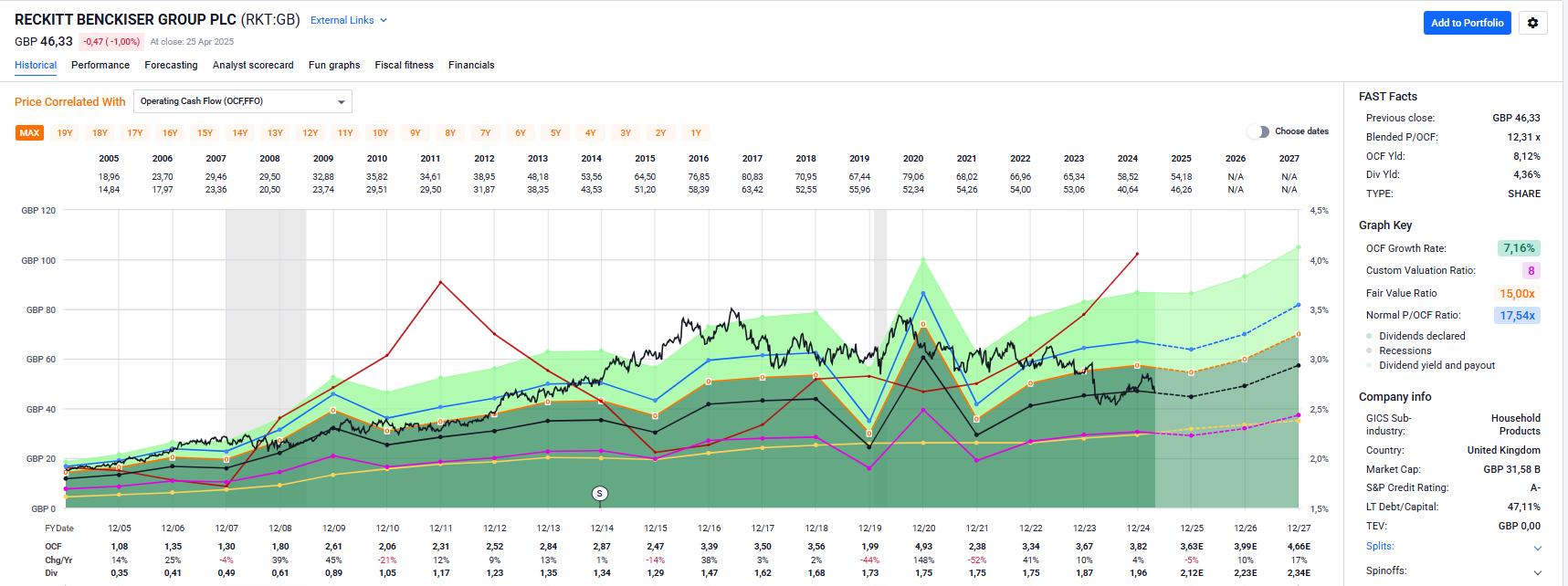Choose the 4Y time range
The image size is (1568, 586).
tap(591, 133)
